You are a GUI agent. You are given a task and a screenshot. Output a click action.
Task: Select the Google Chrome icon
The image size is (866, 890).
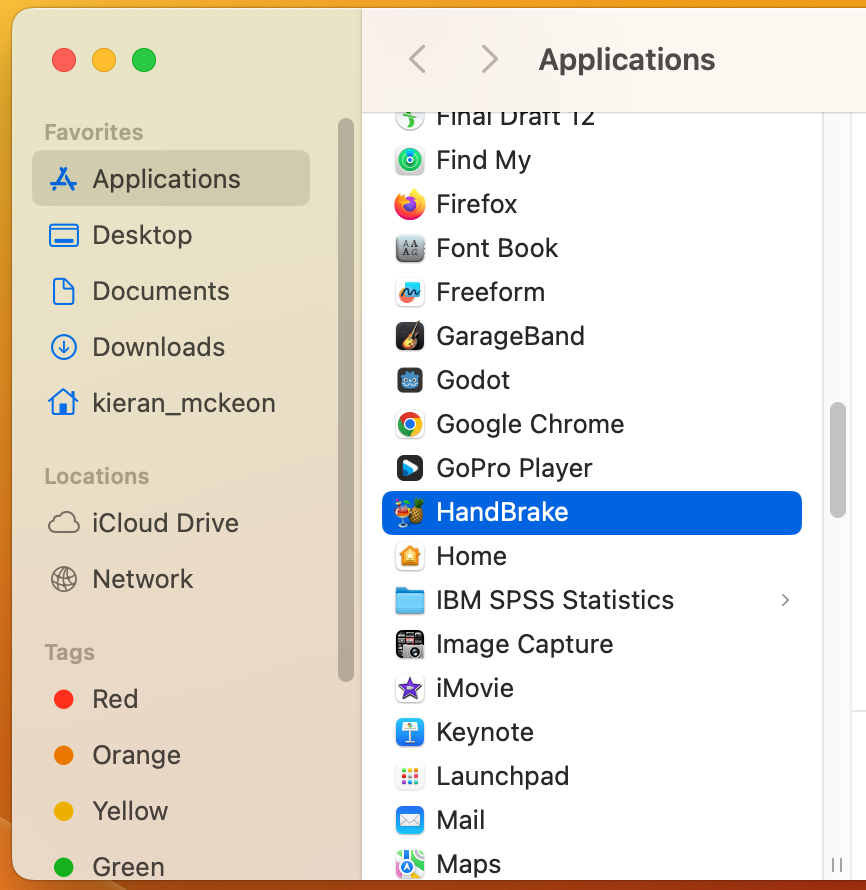click(409, 425)
